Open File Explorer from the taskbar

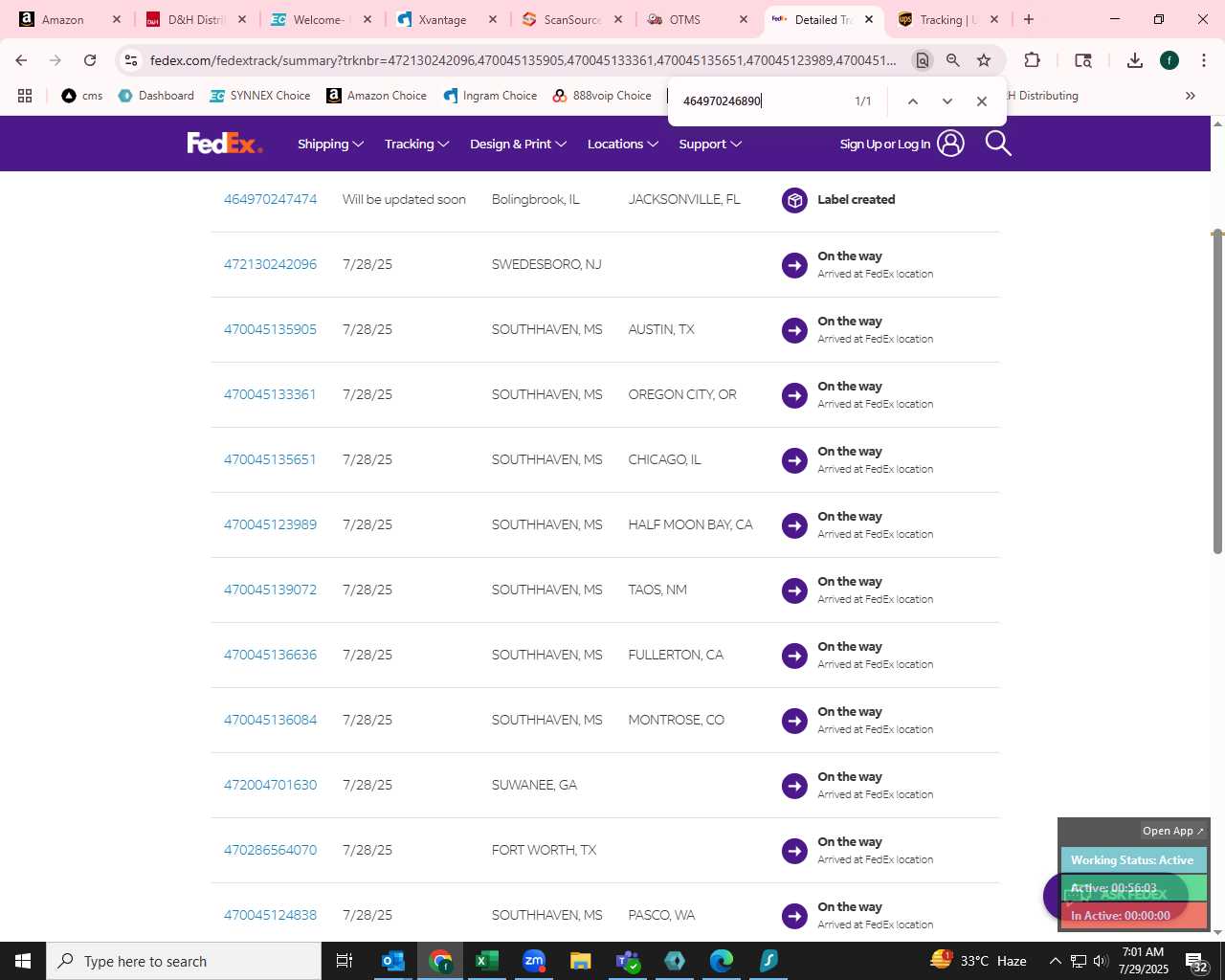[580, 961]
